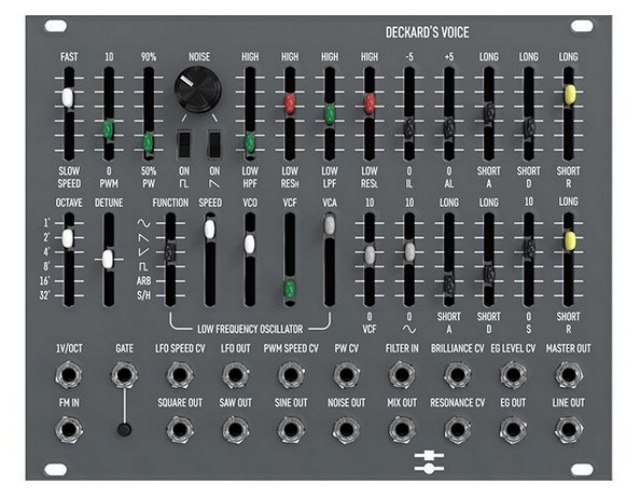The width and height of the screenshot is (640, 498).
Task: Click the red RESL resonance slider
Action: pyautogui.click(x=369, y=103)
